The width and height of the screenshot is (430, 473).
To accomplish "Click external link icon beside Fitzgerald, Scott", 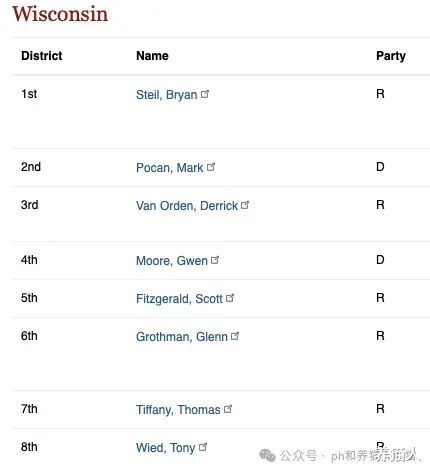I will 230,298.
